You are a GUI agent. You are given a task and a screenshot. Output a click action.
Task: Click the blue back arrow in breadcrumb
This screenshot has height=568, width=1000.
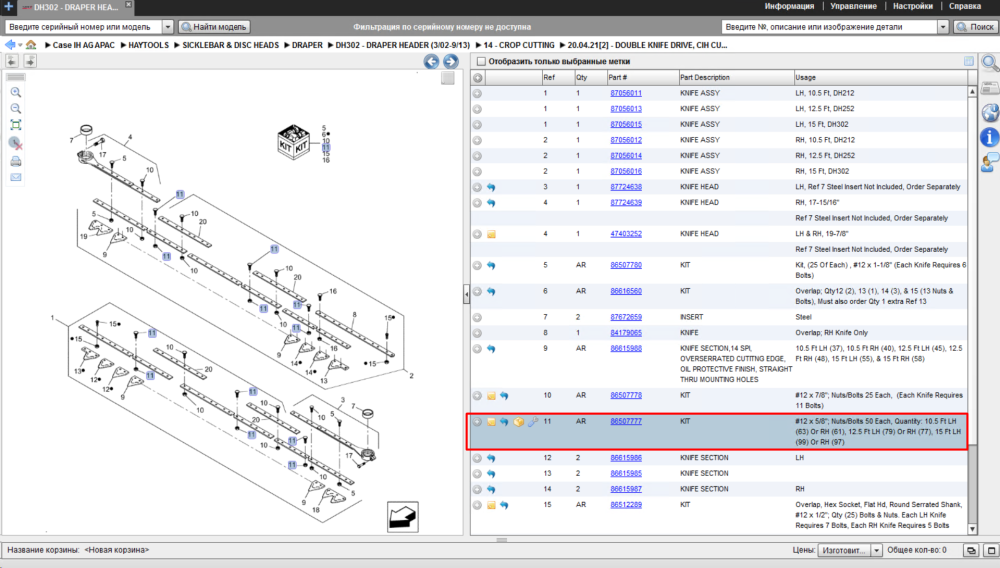(x=10, y=45)
